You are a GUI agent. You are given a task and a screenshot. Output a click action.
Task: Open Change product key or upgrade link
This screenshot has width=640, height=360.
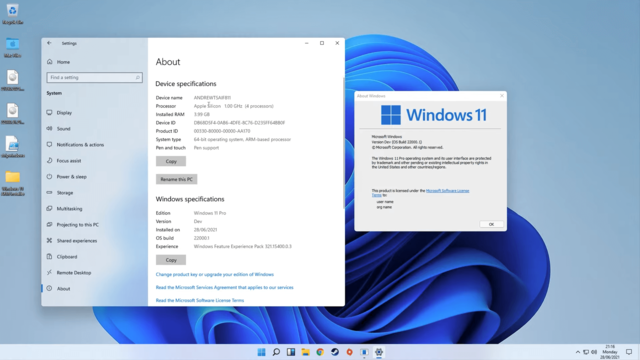tap(215, 274)
